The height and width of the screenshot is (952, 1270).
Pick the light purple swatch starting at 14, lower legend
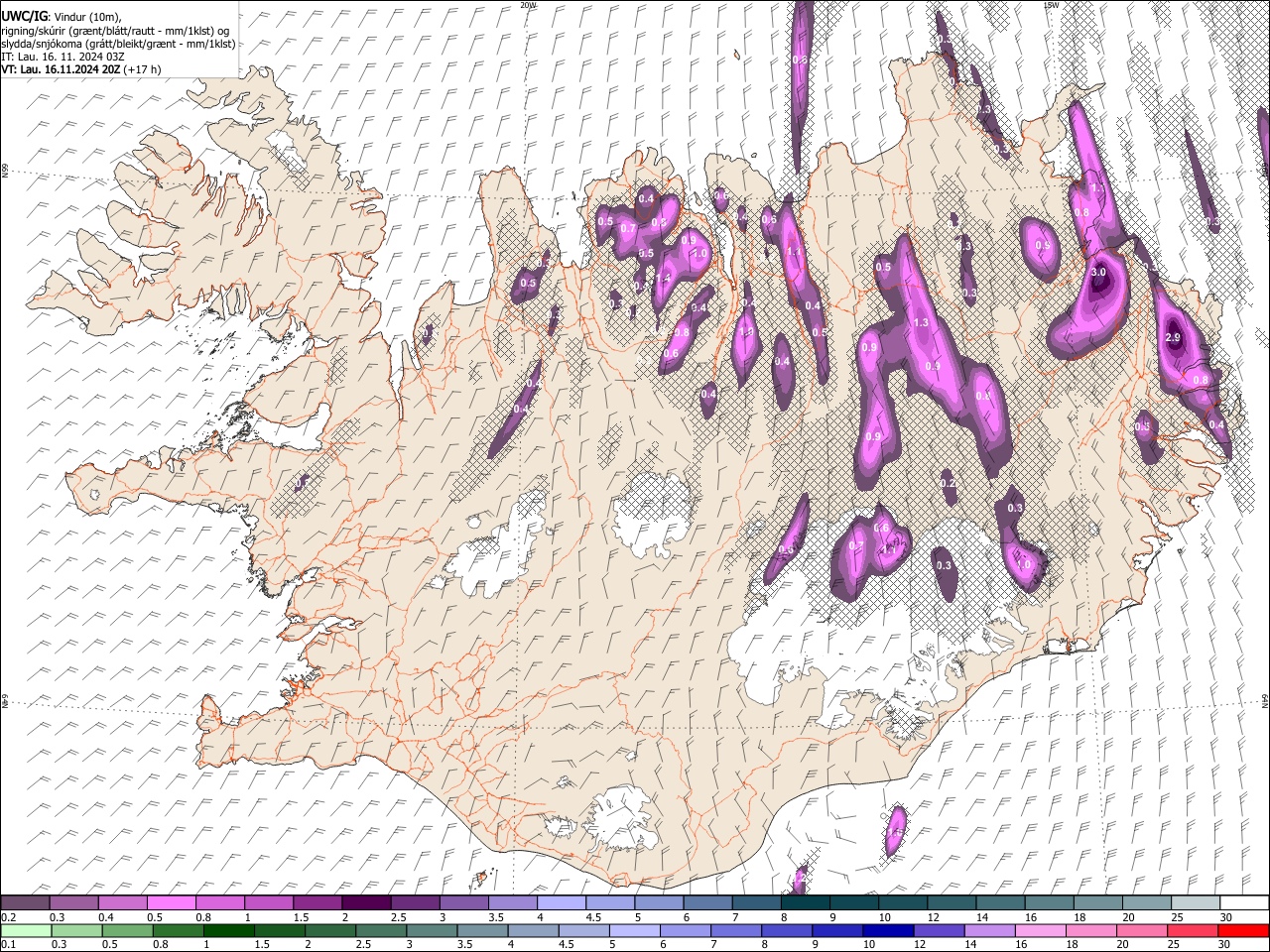click(989, 930)
